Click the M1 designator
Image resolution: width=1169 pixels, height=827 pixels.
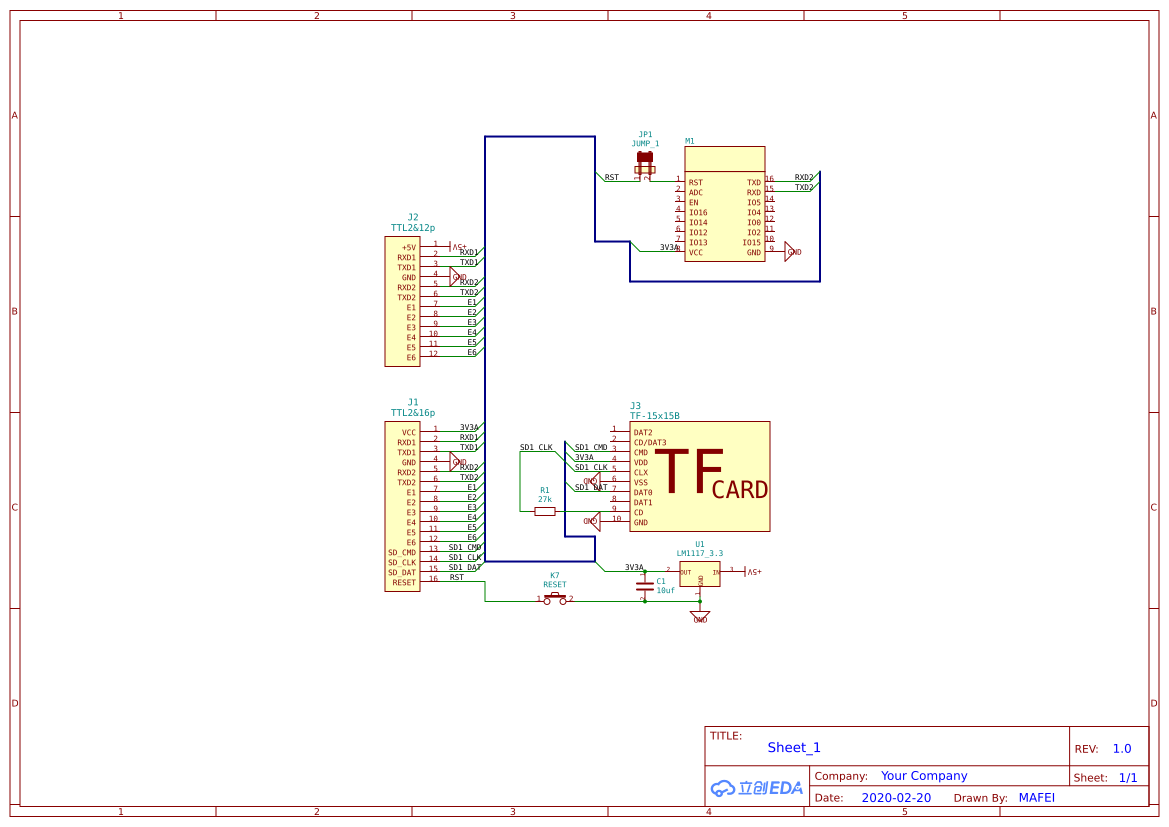690,141
